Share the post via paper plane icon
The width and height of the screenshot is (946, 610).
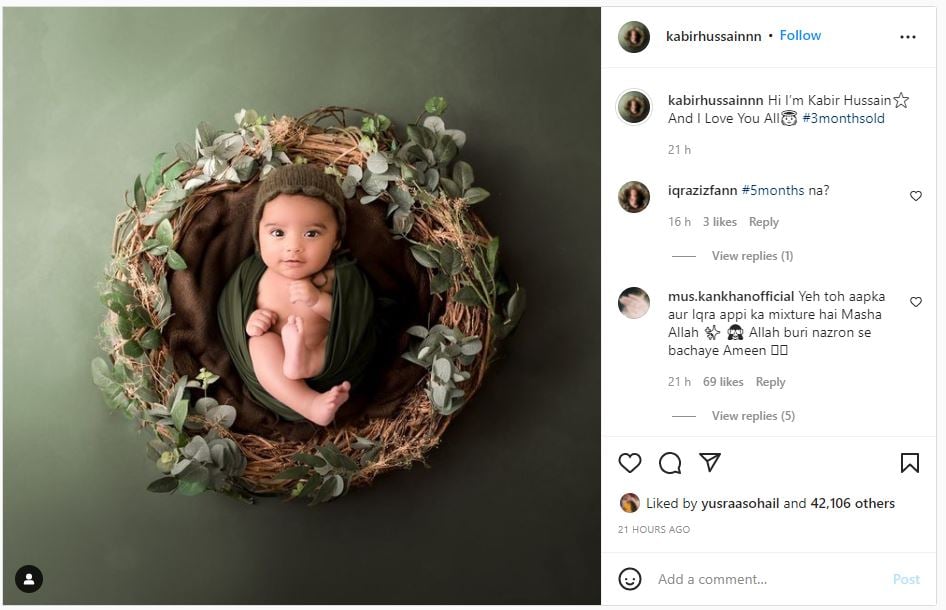710,463
